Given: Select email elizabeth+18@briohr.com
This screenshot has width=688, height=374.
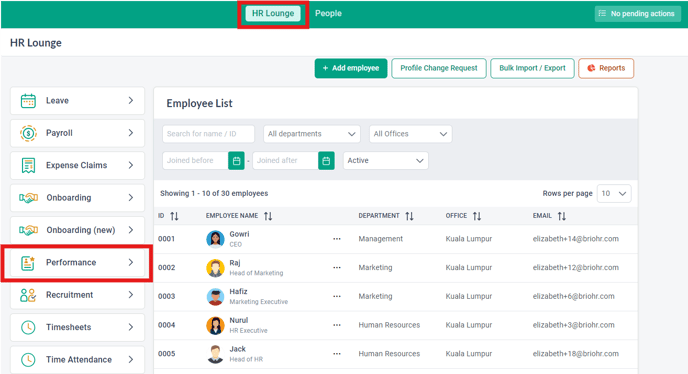Looking at the screenshot, I should click(x=576, y=354).
